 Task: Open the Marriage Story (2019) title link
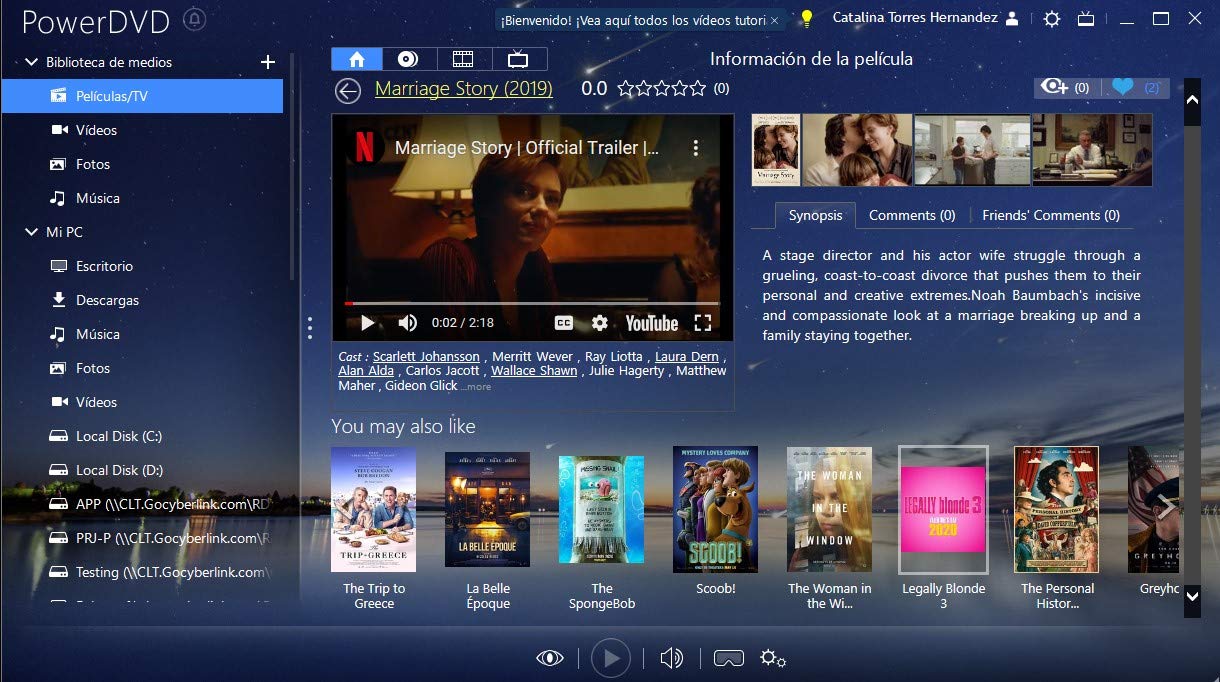464,88
